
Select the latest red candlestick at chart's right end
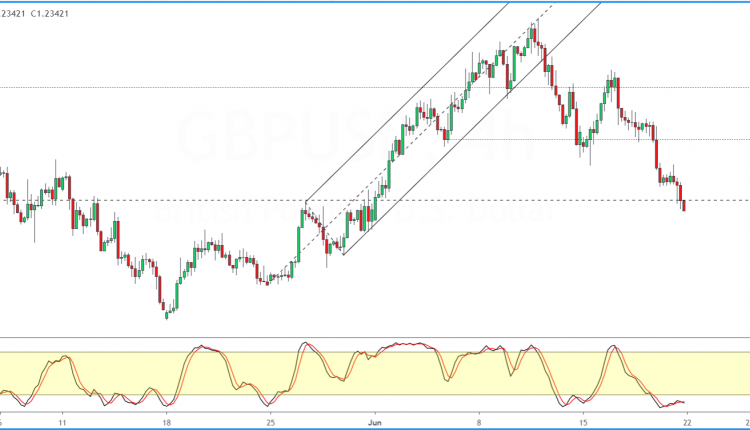[x=684, y=205]
